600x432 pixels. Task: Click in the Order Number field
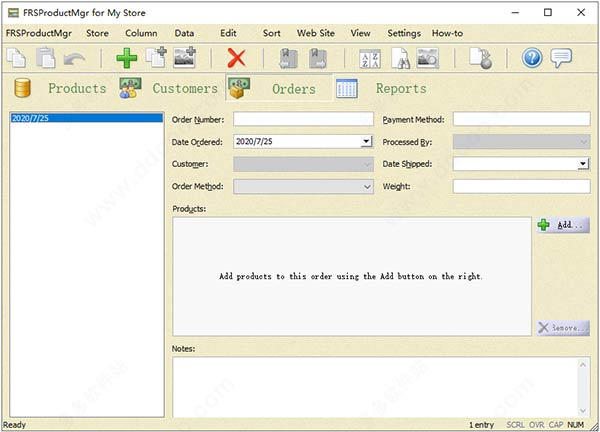[x=302, y=119]
